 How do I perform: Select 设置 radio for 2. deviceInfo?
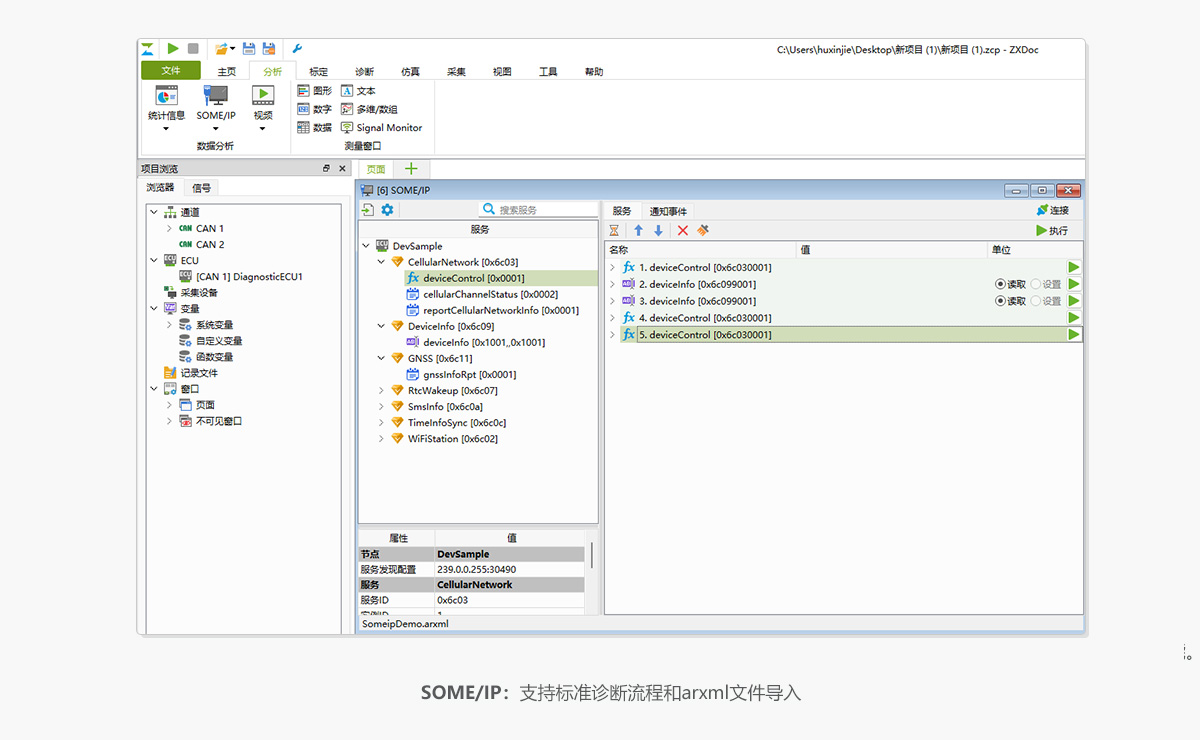[x=1036, y=284]
